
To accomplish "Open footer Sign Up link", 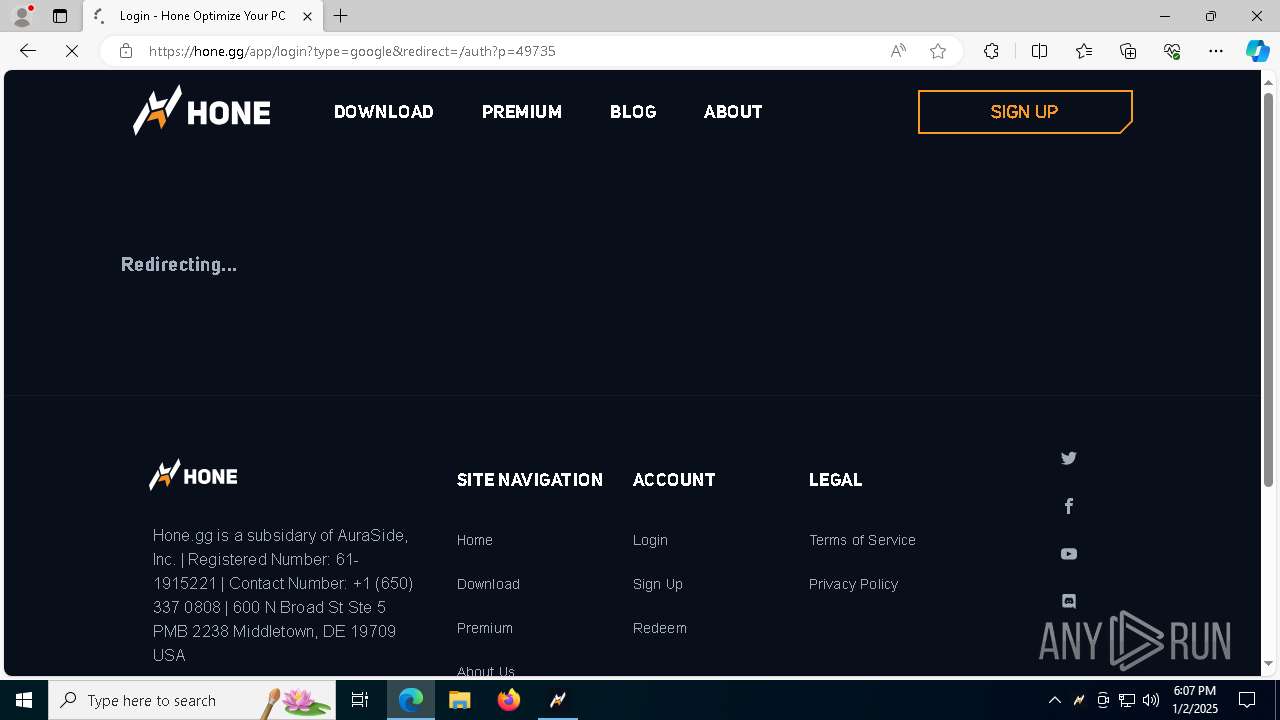I will [x=658, y=584].
